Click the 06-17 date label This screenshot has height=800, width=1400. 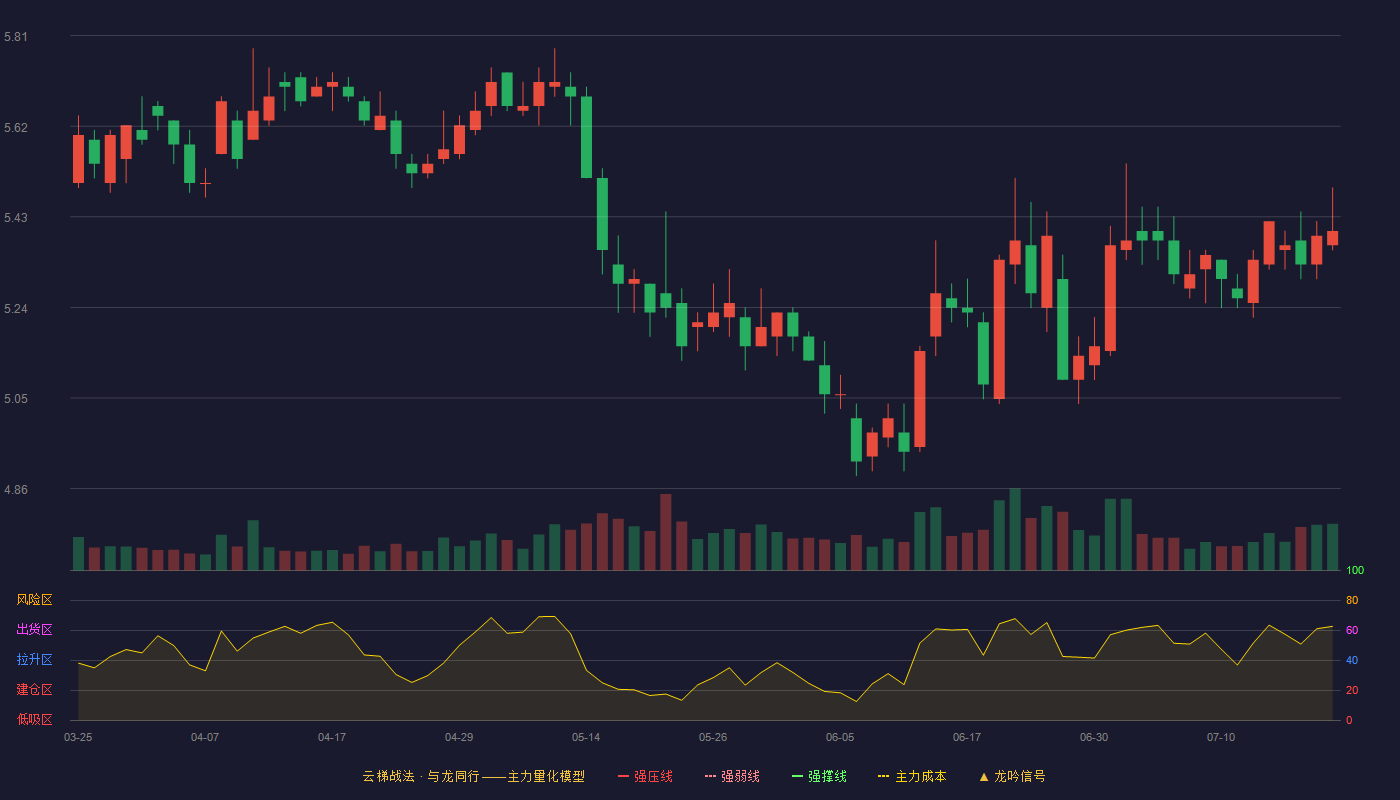coord(967,737)
